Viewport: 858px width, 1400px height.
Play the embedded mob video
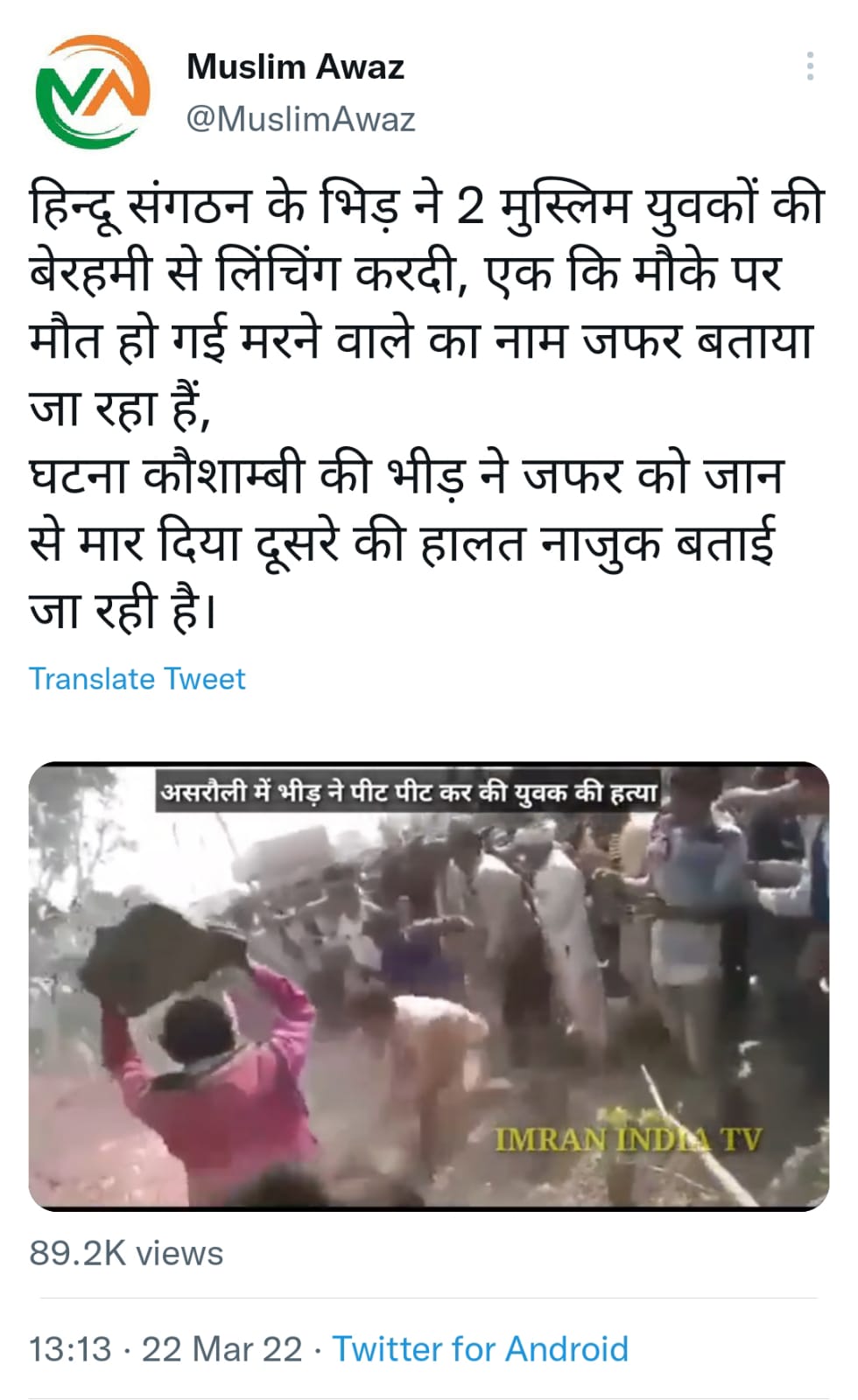429,986
